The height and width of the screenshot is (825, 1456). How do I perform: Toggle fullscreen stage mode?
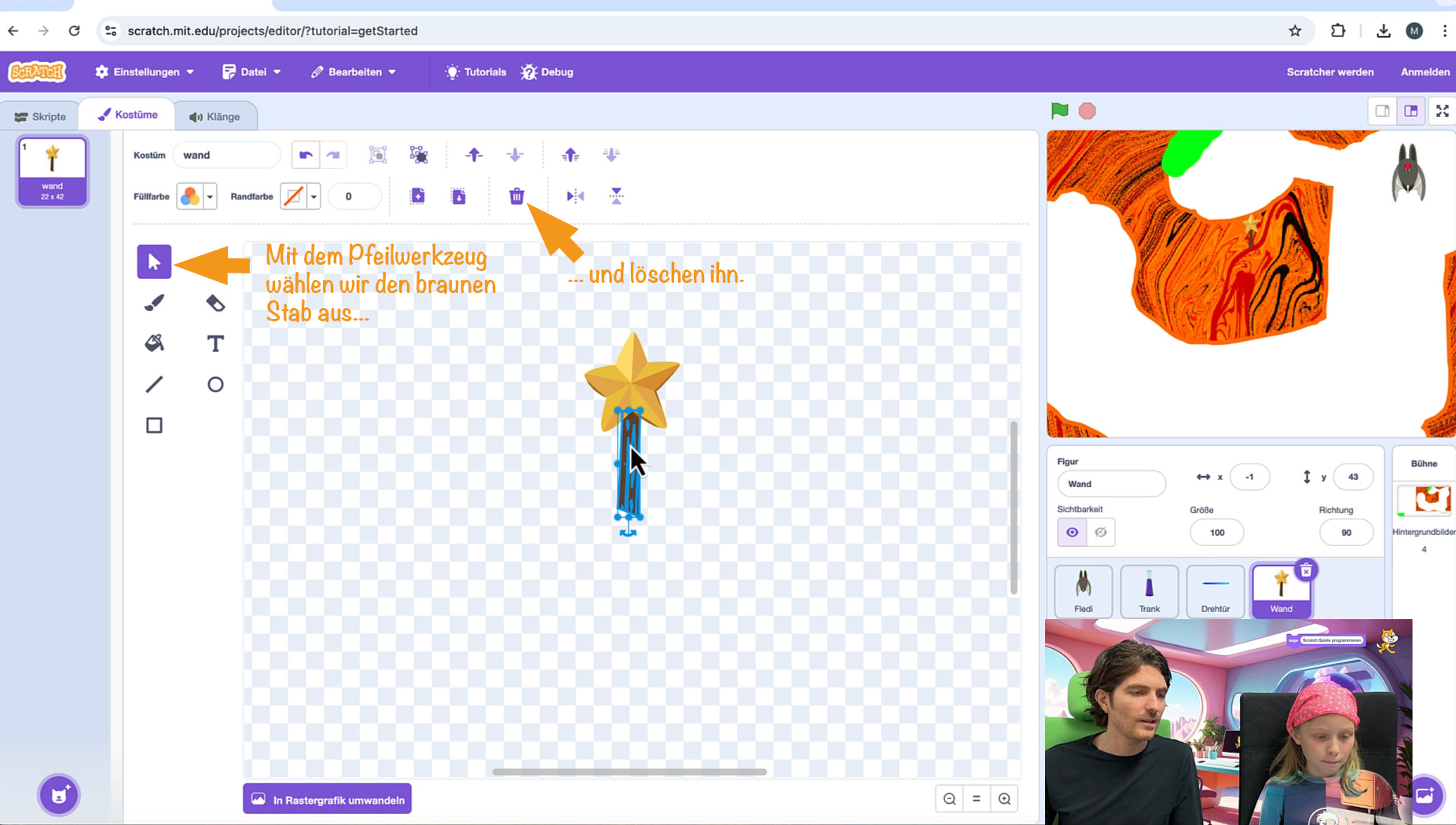tap(1442, 111)
